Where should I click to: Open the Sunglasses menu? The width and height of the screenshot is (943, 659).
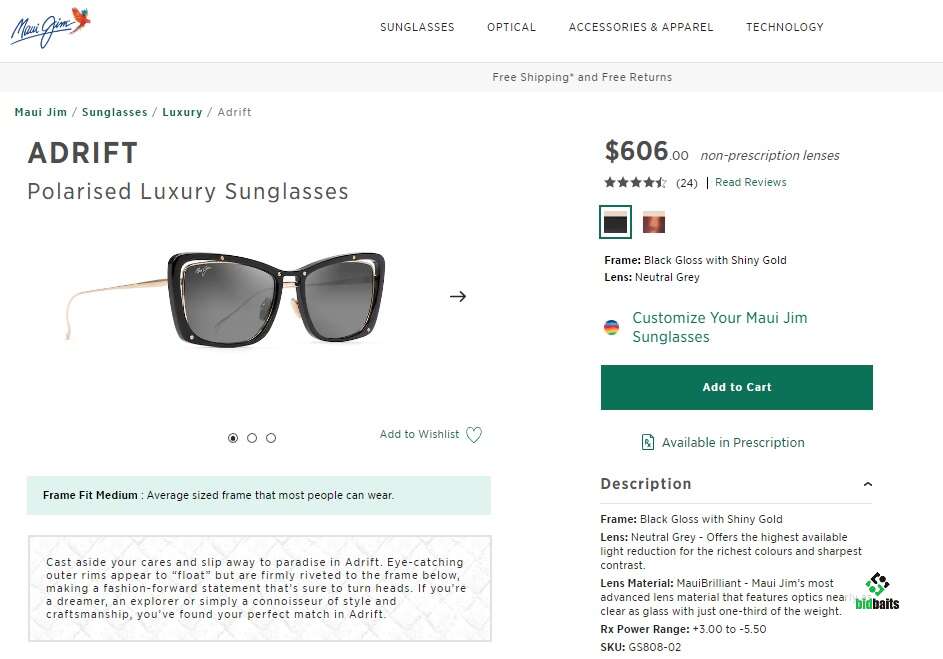pyautogui.click(x=417, y=27)
